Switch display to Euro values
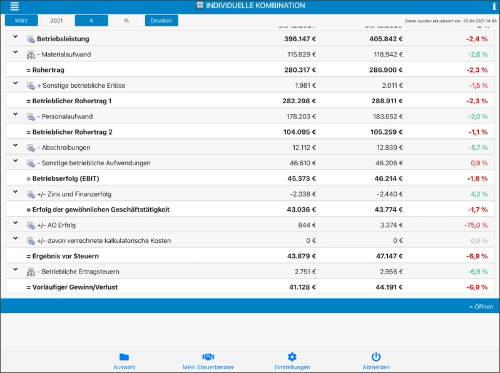This screenshot has width=500, height=373. 91,21
